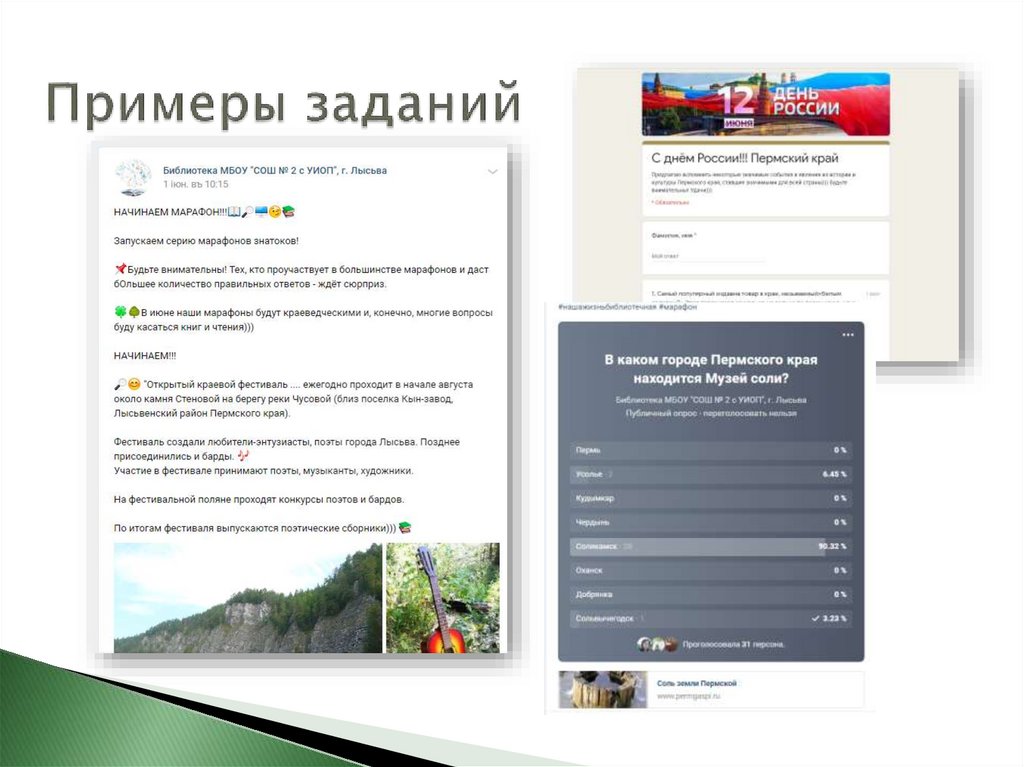This screenshot has height=767, width=1024.
Task: Click the music notes emoji after барды
Action: tap(243, 456)
